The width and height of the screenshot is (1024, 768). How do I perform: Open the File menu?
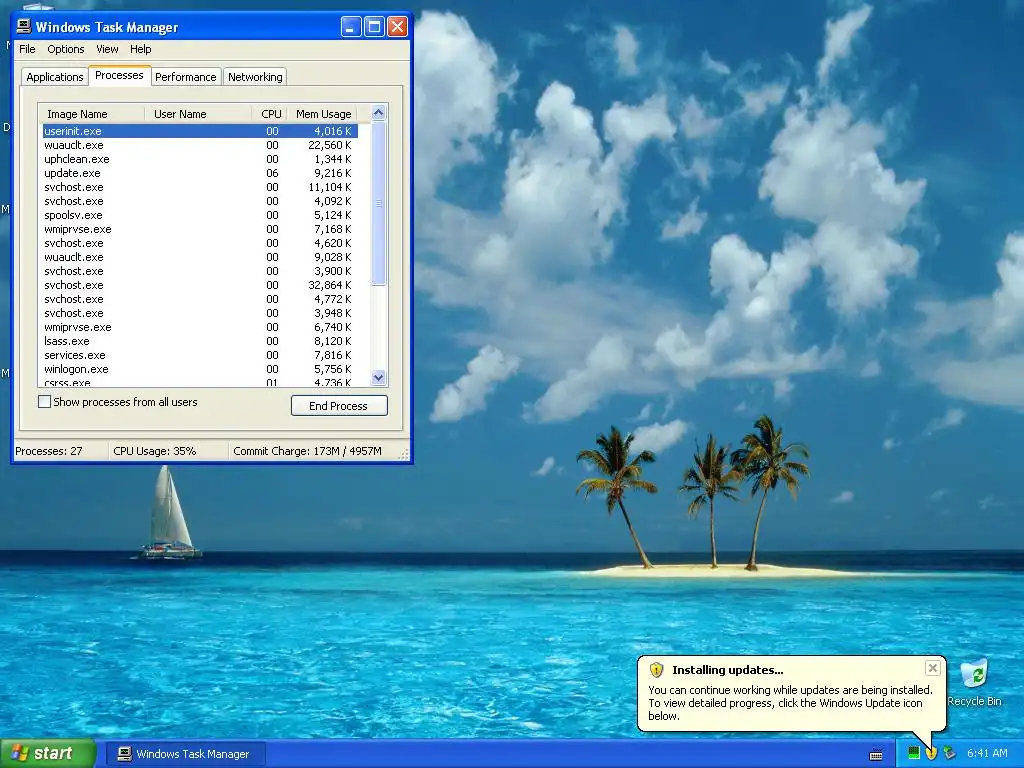(27, 49)
